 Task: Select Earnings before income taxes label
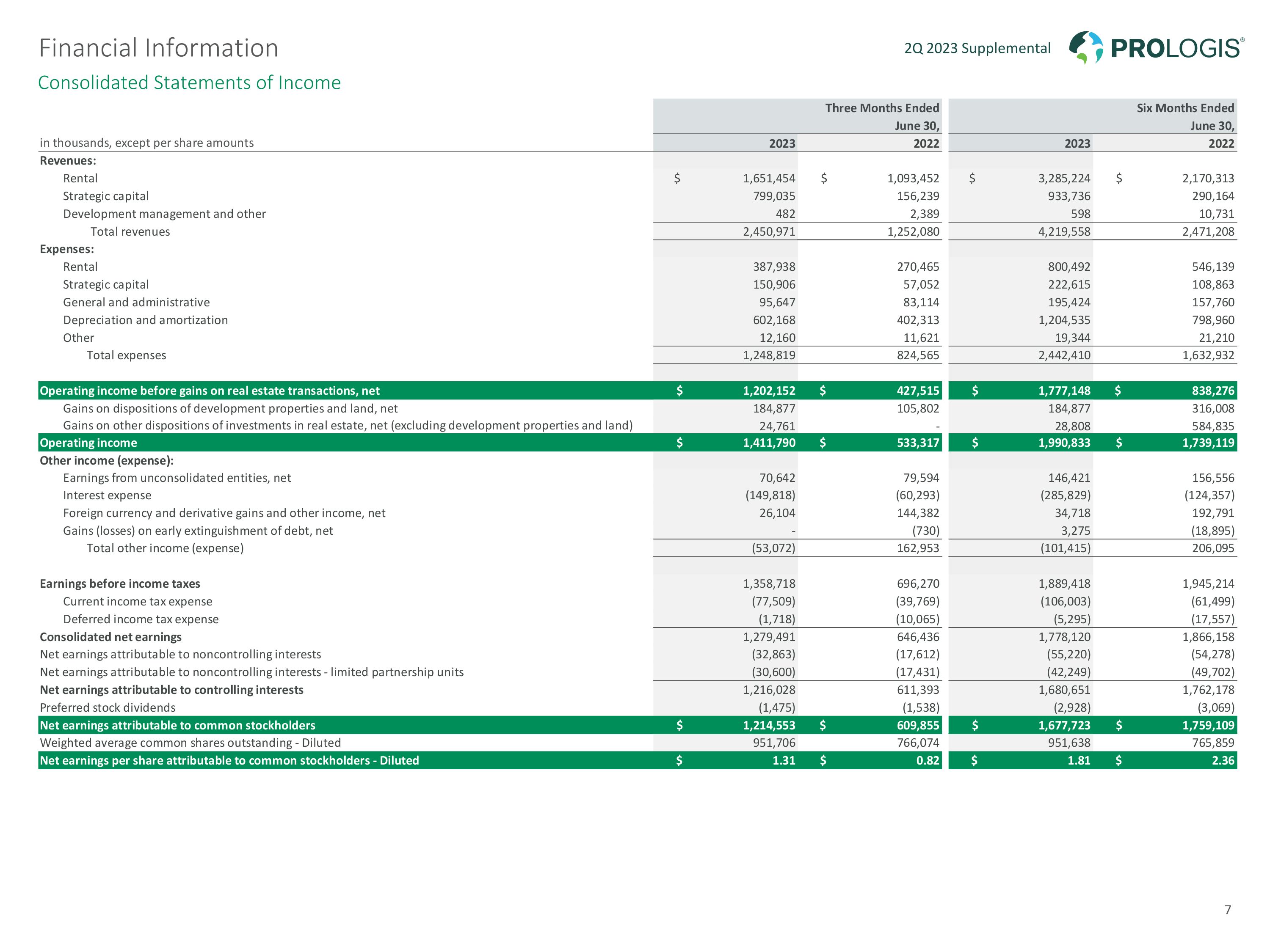(120, 583)
